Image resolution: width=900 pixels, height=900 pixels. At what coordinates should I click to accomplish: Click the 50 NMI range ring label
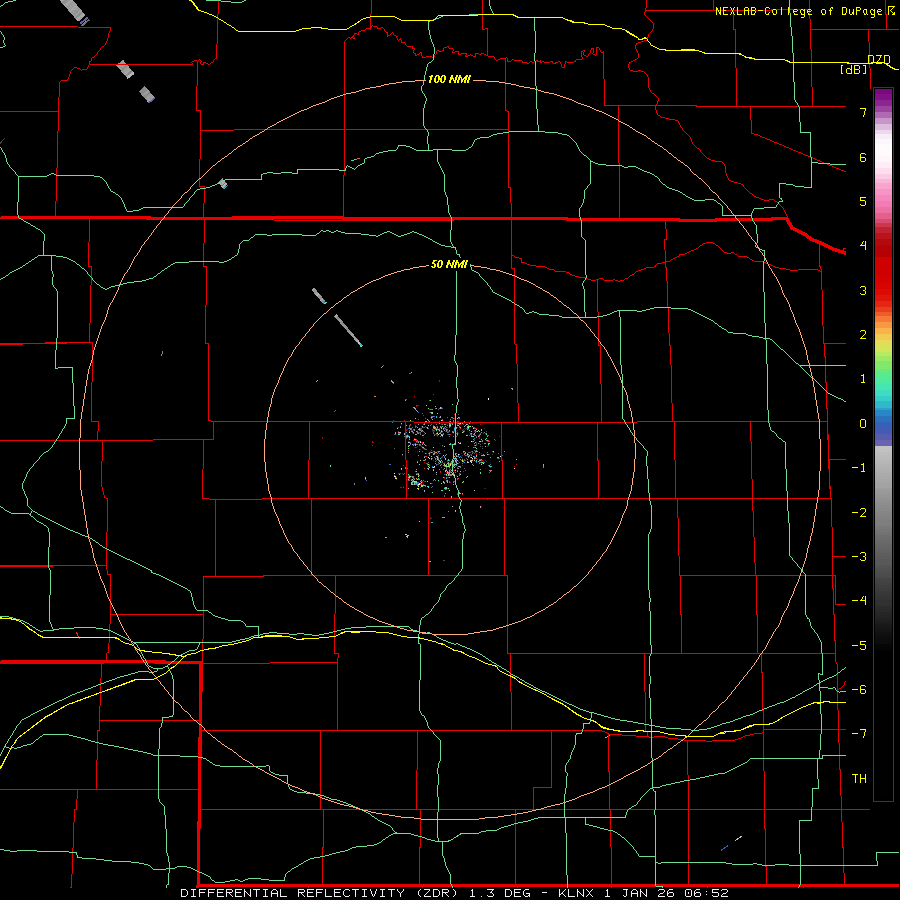[x=449, y=264]
